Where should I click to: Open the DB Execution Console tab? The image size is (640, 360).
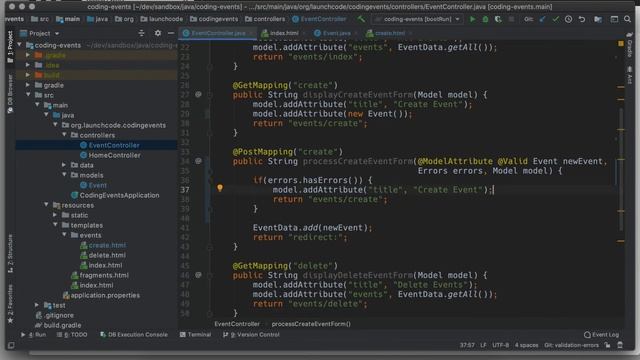(x=133, y=335)
